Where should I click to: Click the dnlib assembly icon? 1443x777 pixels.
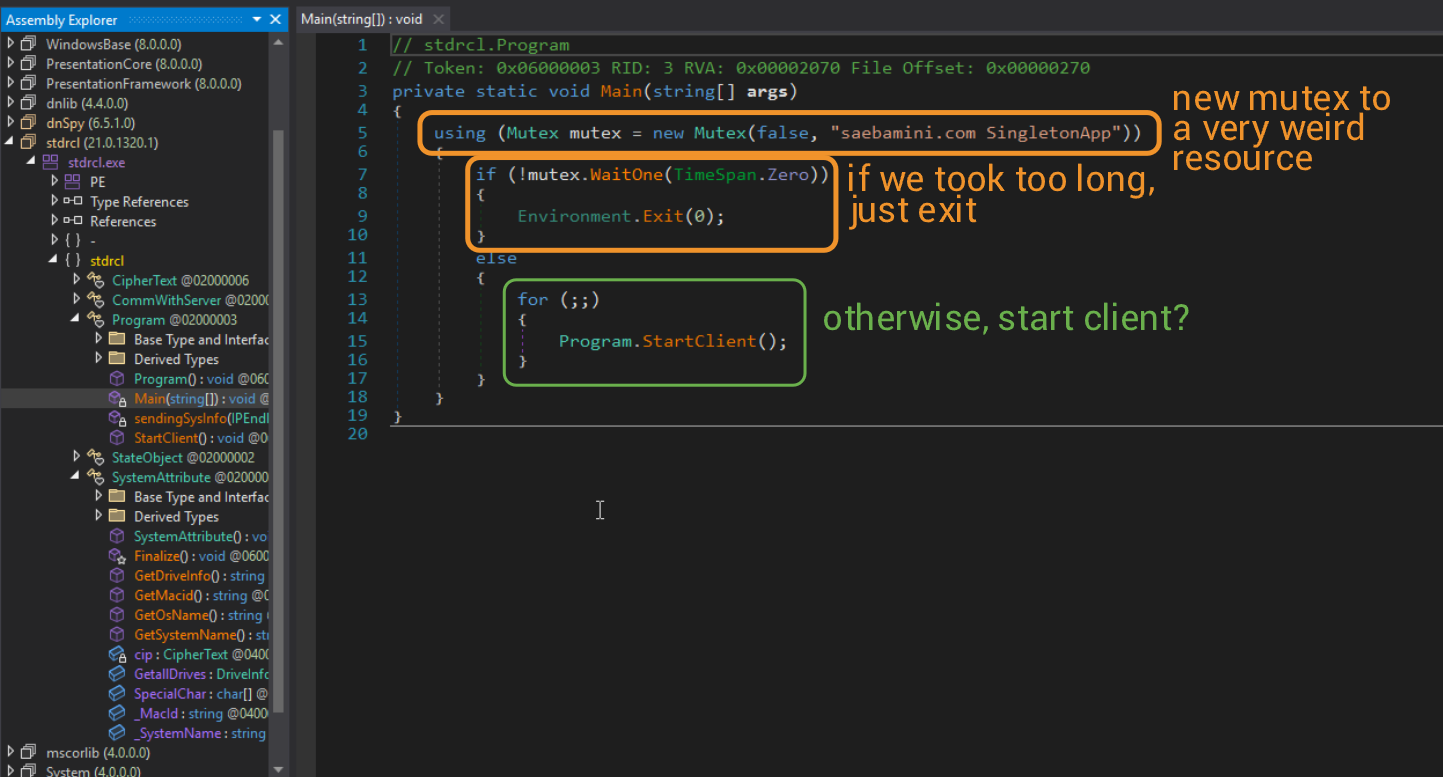tap(28, 103)
